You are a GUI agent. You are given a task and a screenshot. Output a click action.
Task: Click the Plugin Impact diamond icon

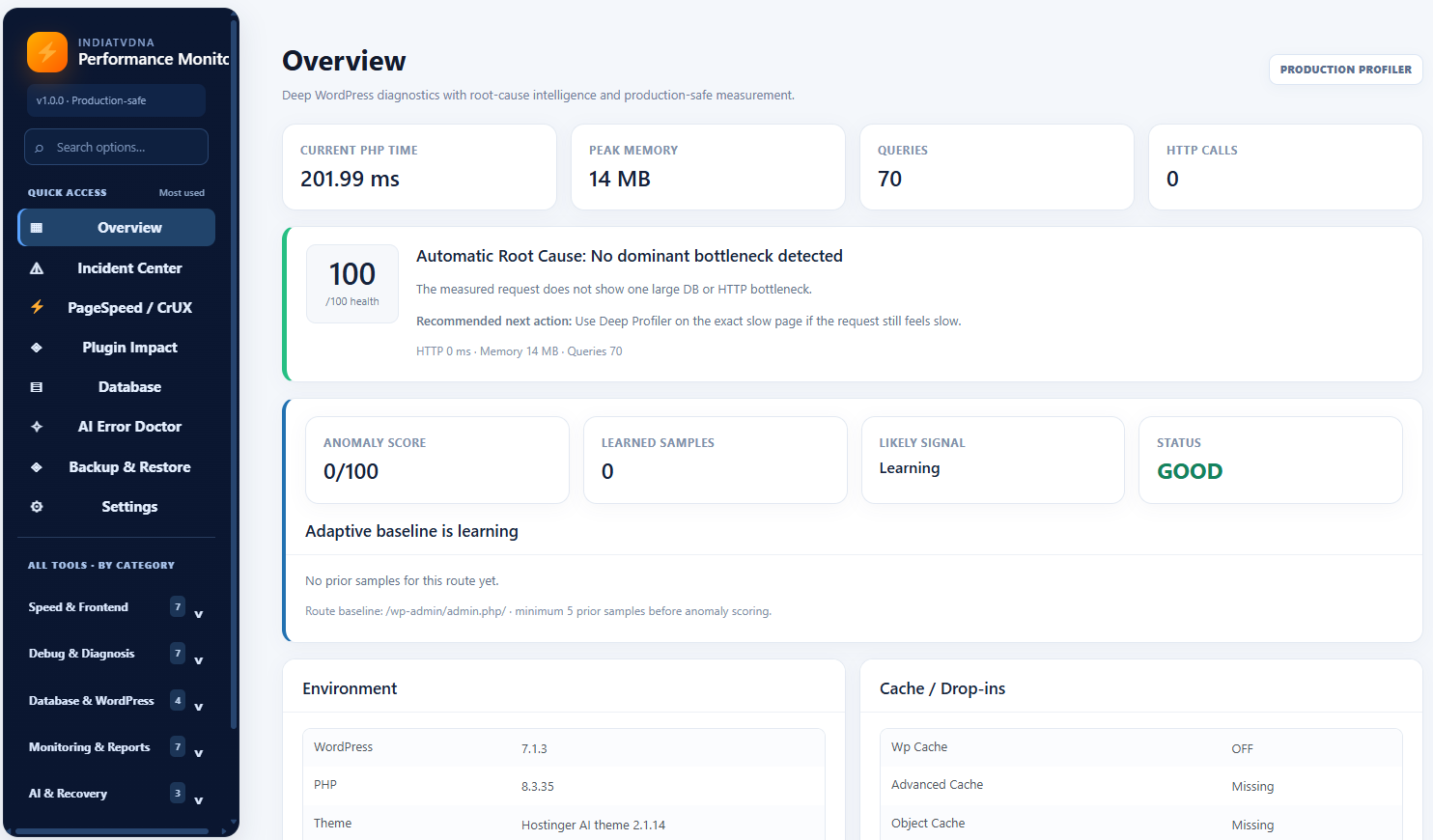point(37,348)
